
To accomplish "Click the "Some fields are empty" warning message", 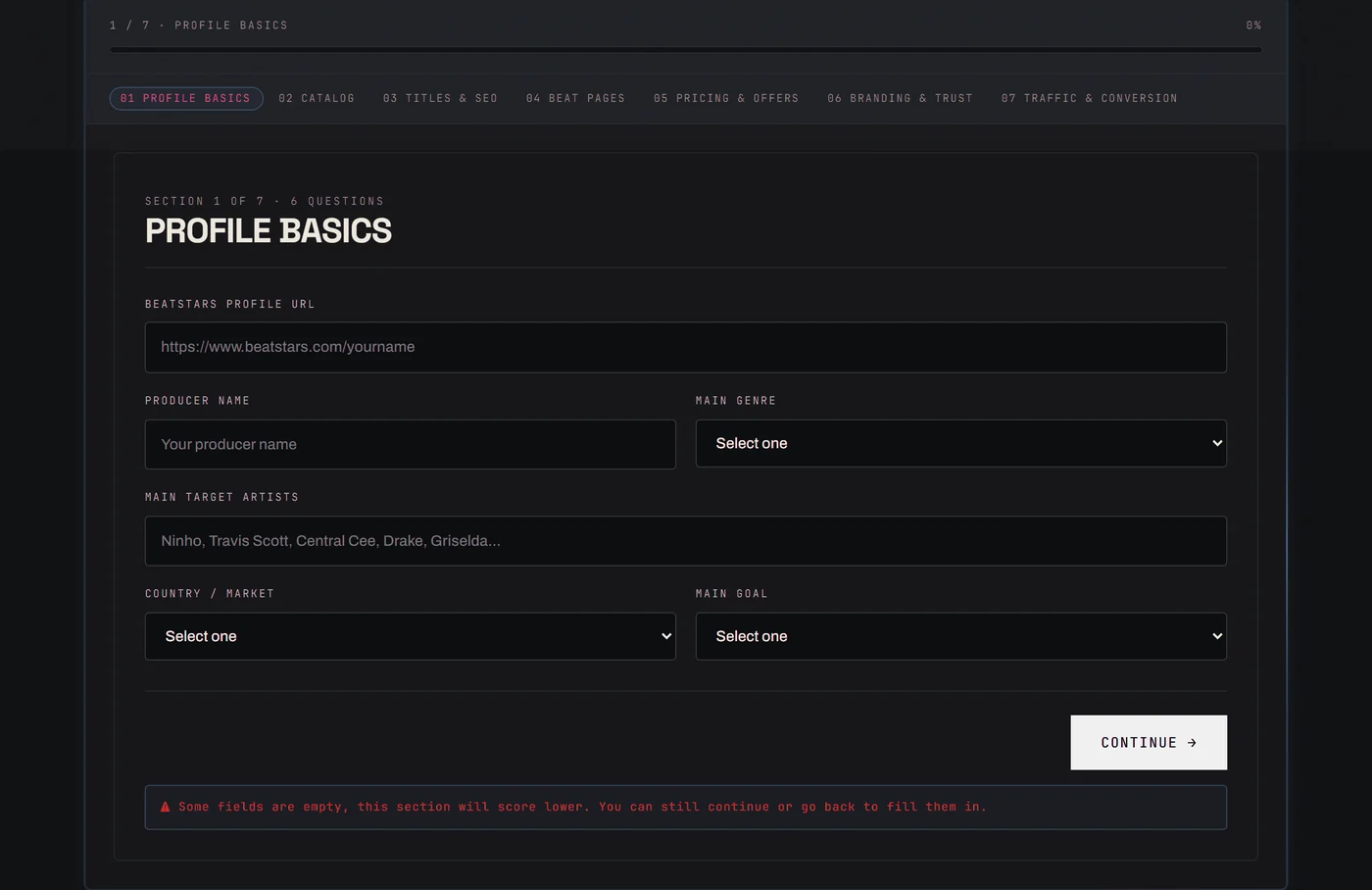I will pyautogui.click(x=582, y=807).
